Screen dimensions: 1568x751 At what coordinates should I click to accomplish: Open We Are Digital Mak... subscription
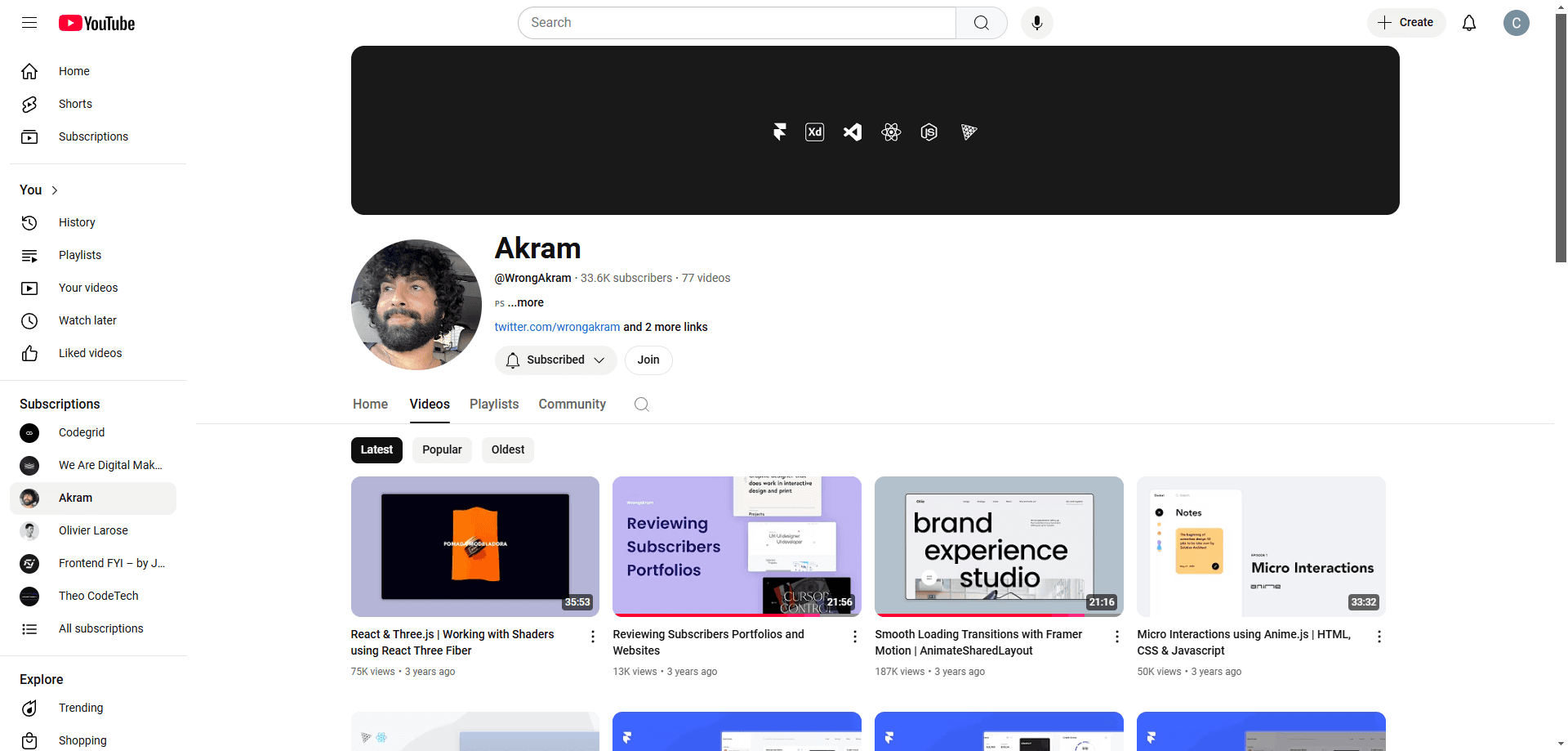[x=93, y=465]
